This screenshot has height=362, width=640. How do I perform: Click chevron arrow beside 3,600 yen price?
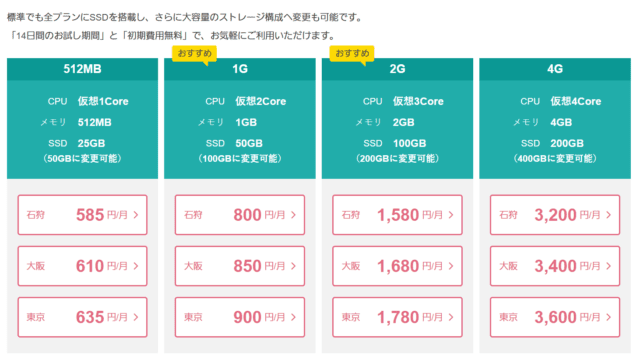point(609,317)
